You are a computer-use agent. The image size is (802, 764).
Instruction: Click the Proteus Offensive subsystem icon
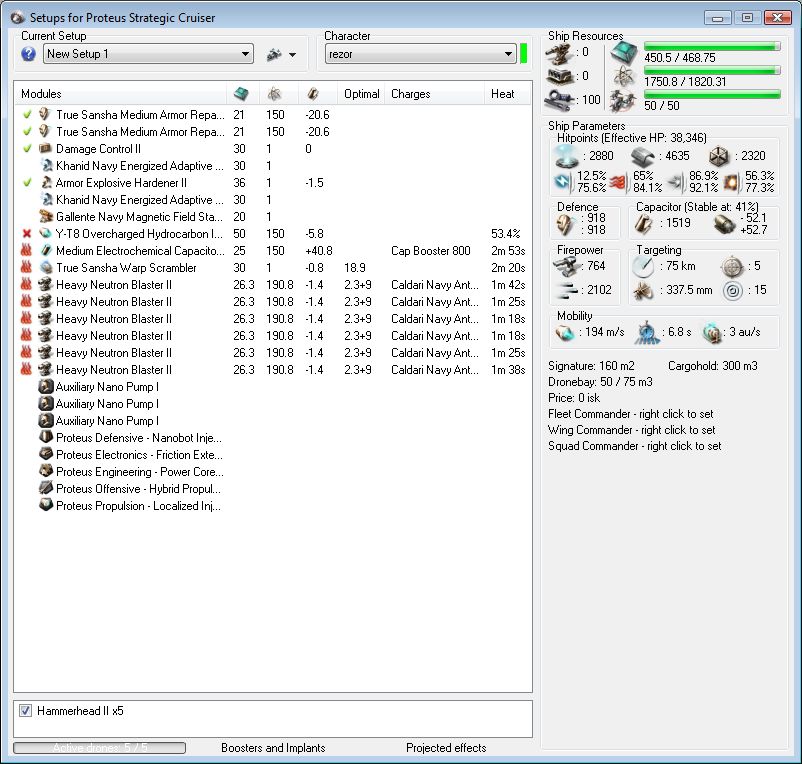(46, 488)
